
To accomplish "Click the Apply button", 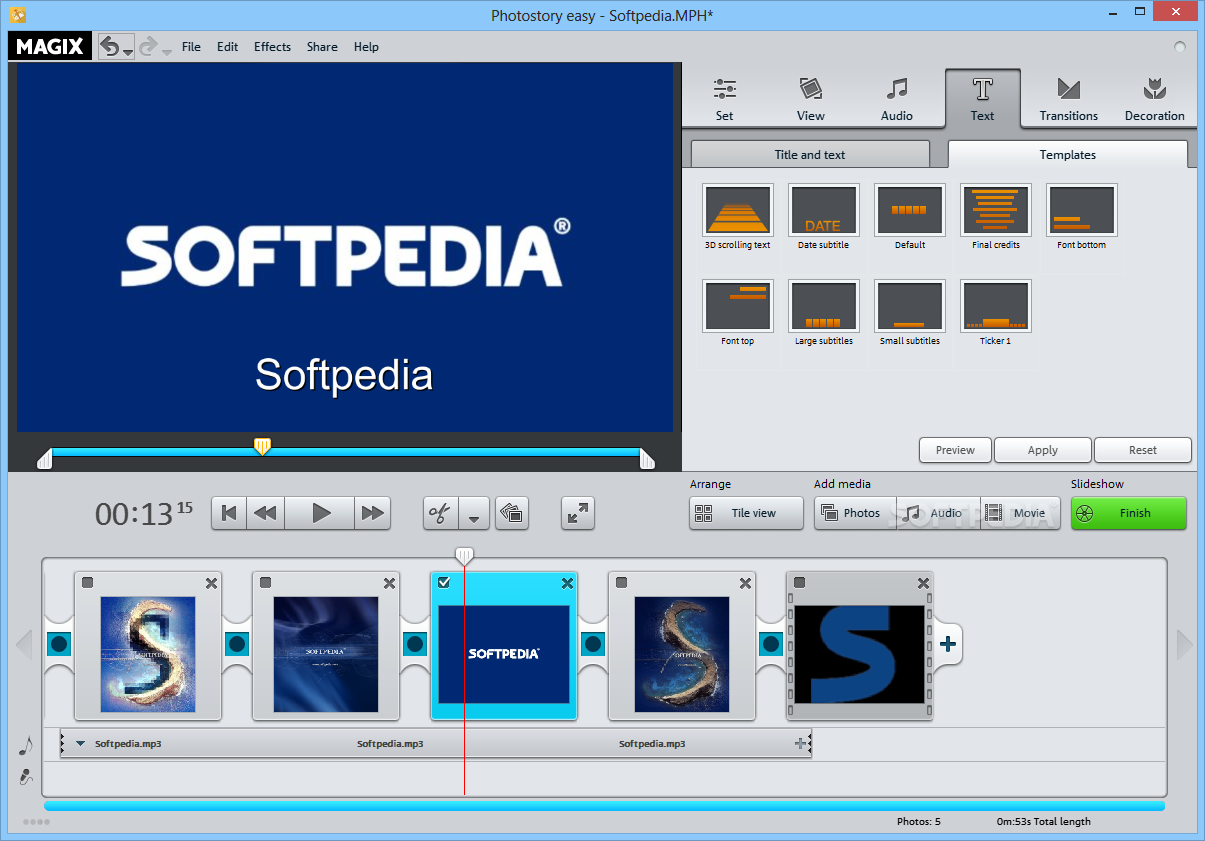I will pyautogui.click(x=1043, y=450).
